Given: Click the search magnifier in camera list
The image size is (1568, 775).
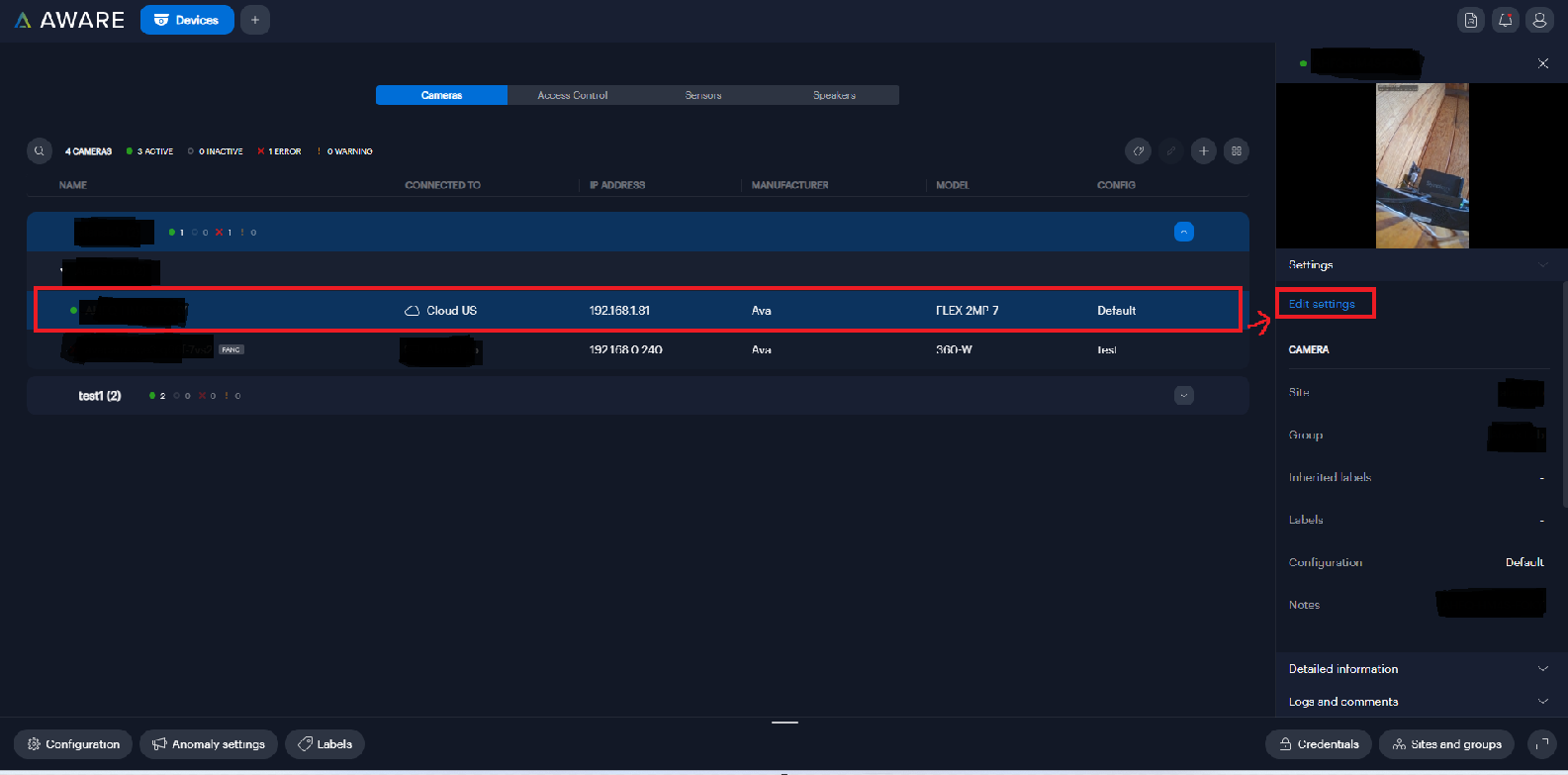Looking at the screenshot, I should [x=40, y=151].
